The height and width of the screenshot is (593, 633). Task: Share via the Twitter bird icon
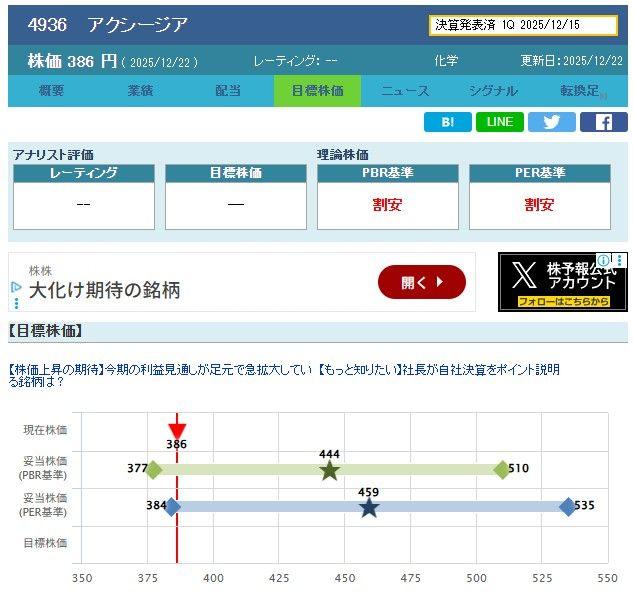click(551, 122)
